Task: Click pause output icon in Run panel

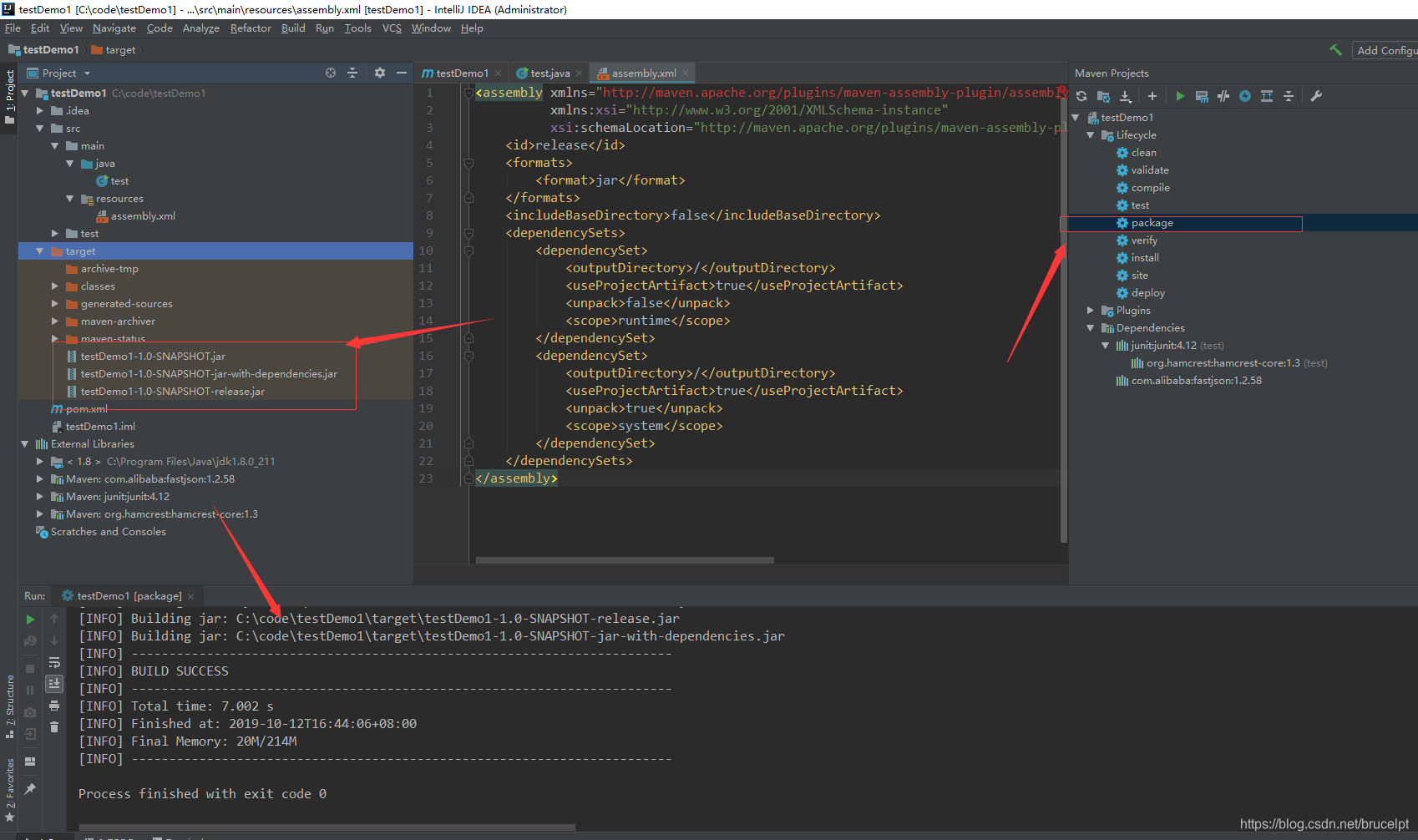Action: pos(30,691)
